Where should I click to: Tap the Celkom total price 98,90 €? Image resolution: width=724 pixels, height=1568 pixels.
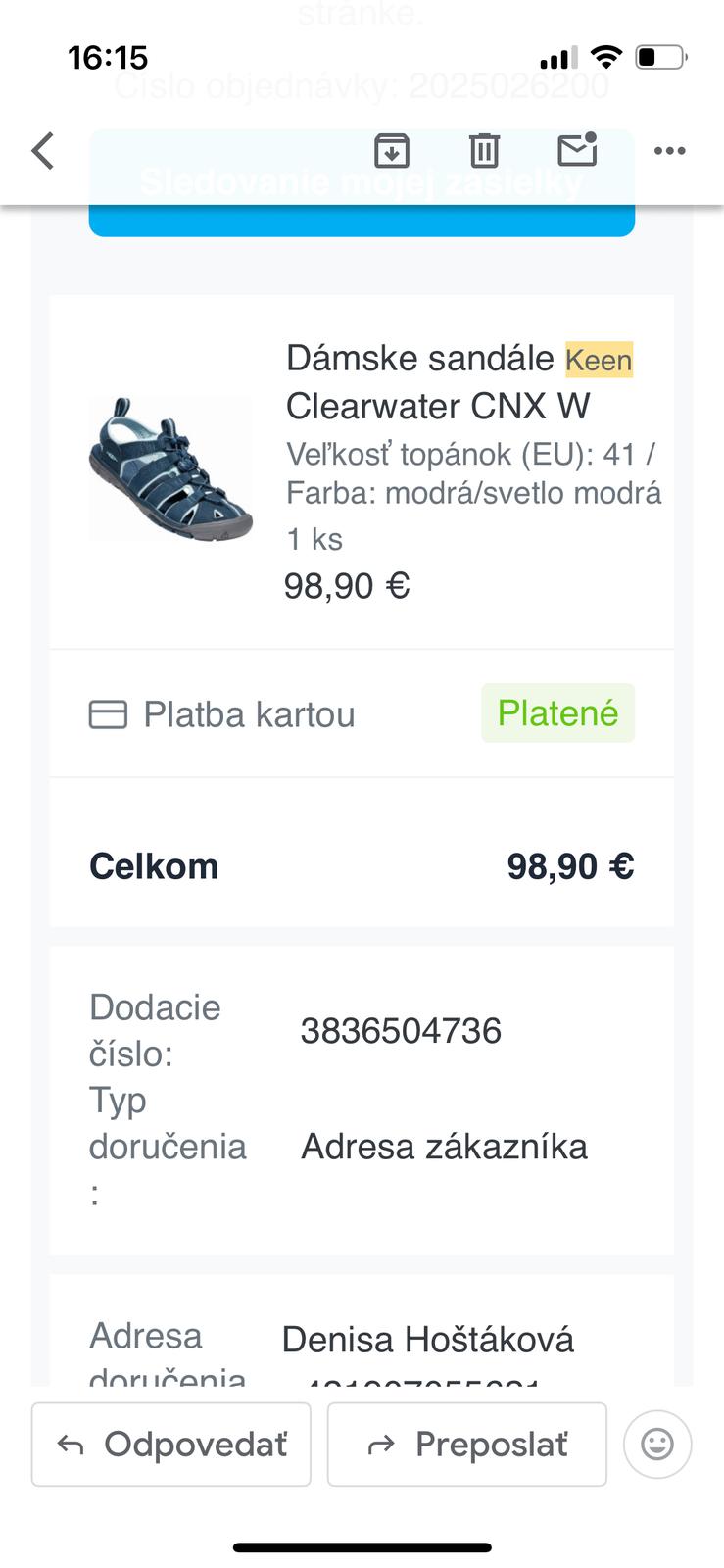[570, 866]
